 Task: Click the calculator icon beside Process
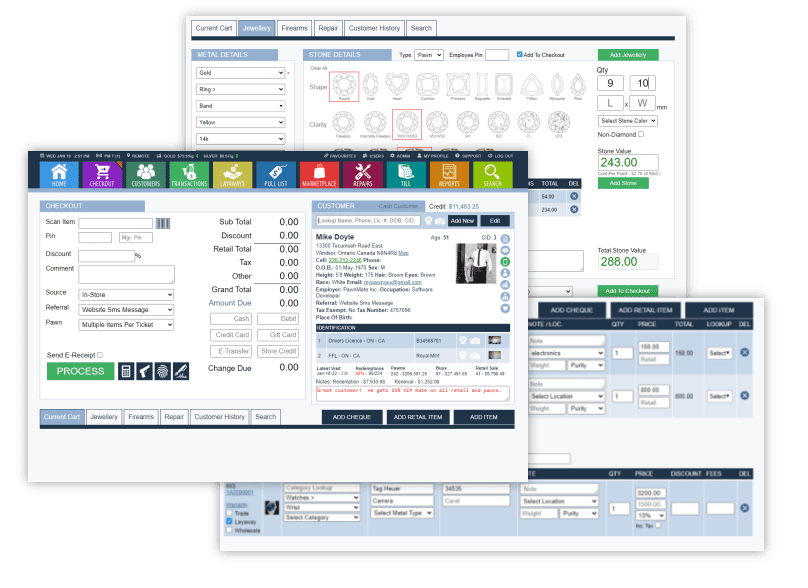[126, 371]
